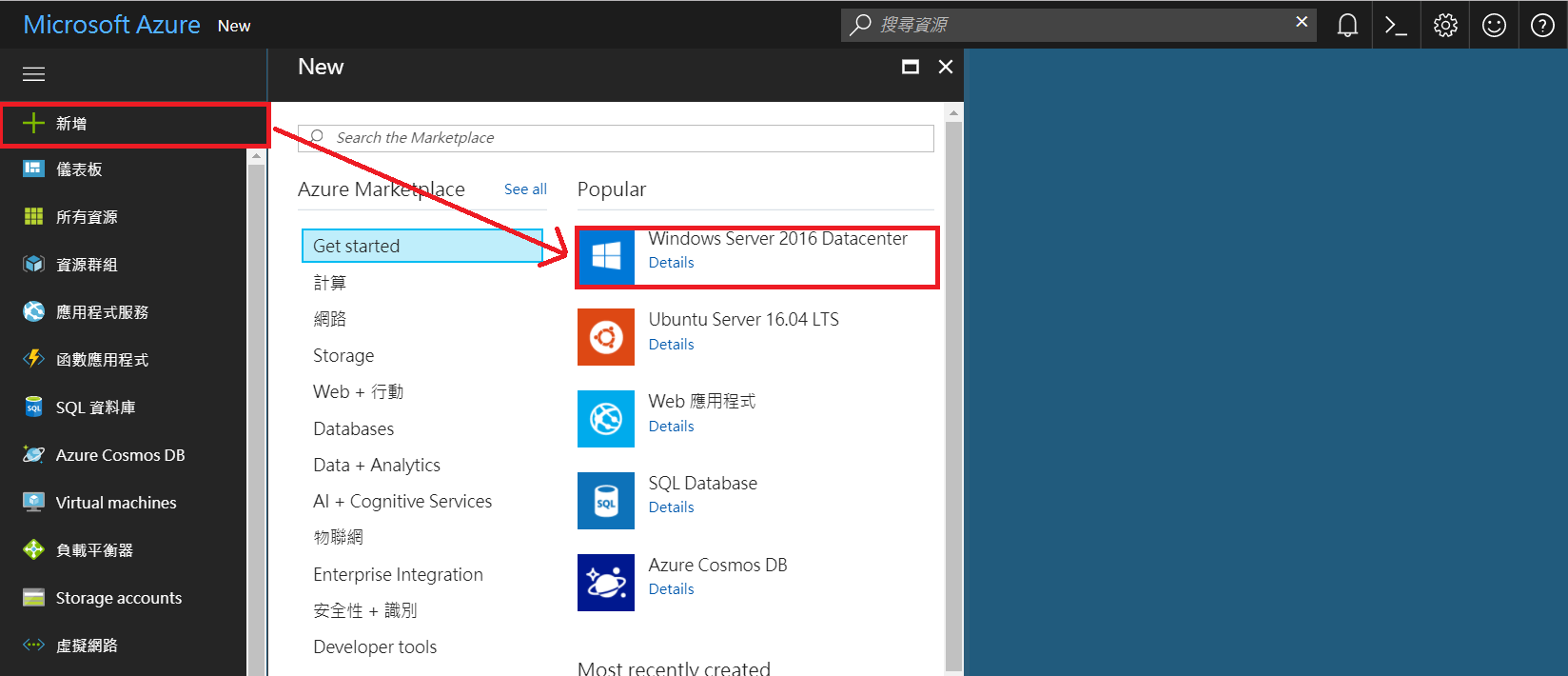Click the 虛擬網路 icon
Image resolution: width=1568 pixels, height=676 pixels.
tap(33, 645)
